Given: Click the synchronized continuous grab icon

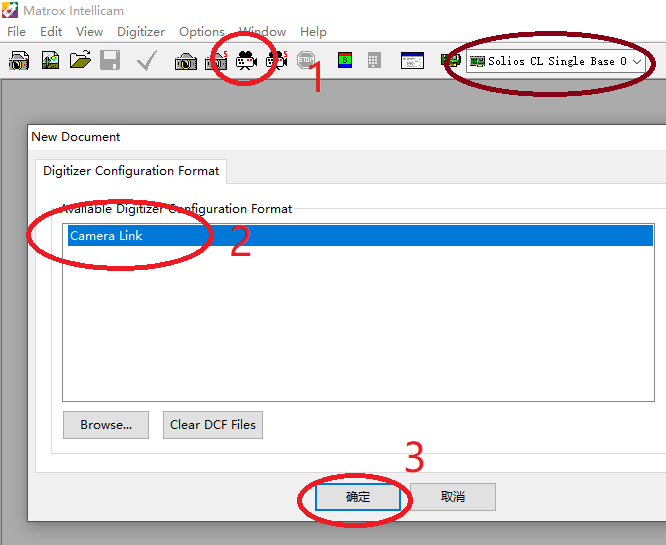Looking at the screenshot, I should [x=277, y=60].
